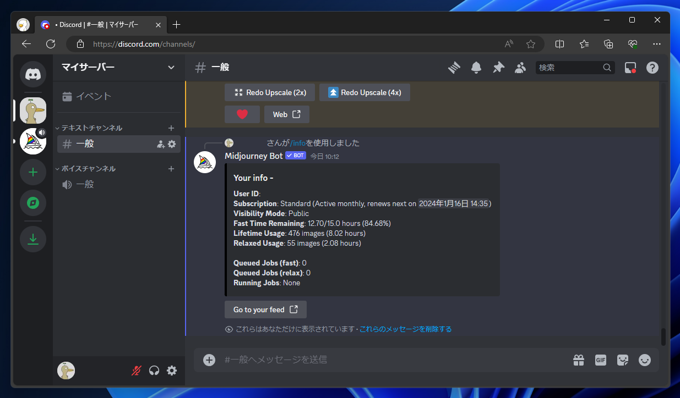Select the duck avatar server icon
Image resolution: width=680 pixels, height=398 pixels.
click(33, 111)
